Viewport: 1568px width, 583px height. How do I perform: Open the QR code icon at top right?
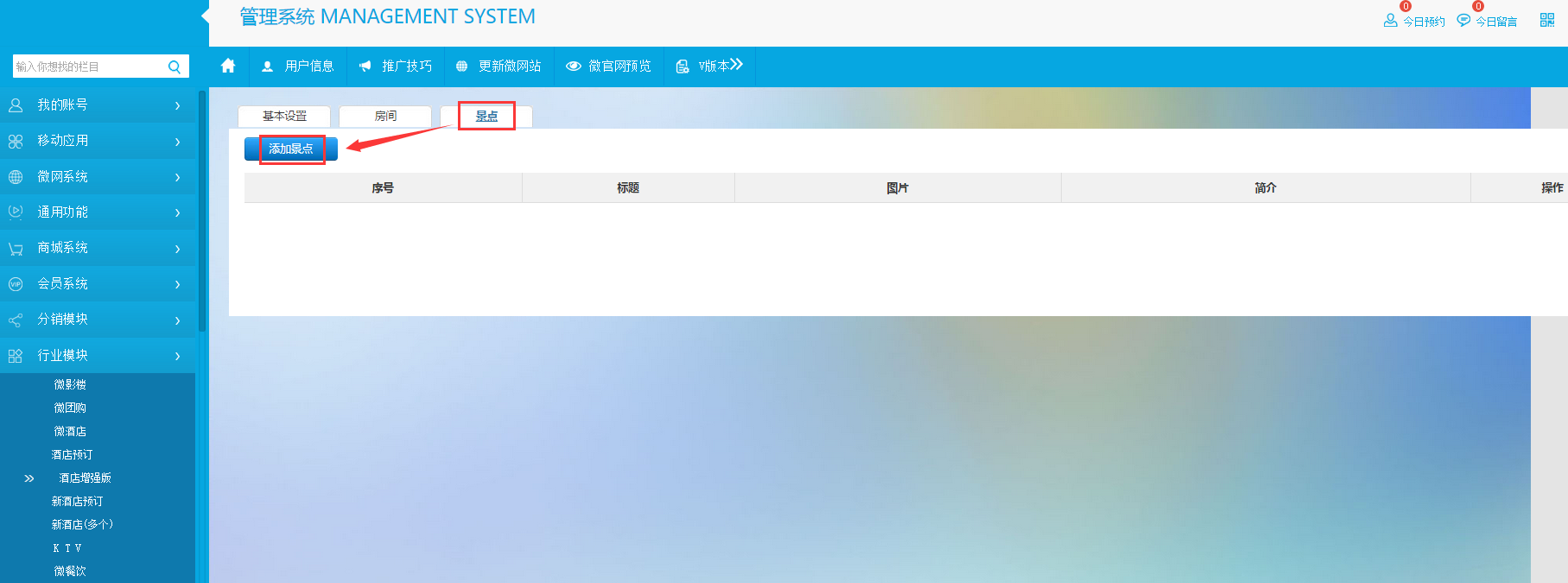coord(1546,20)
